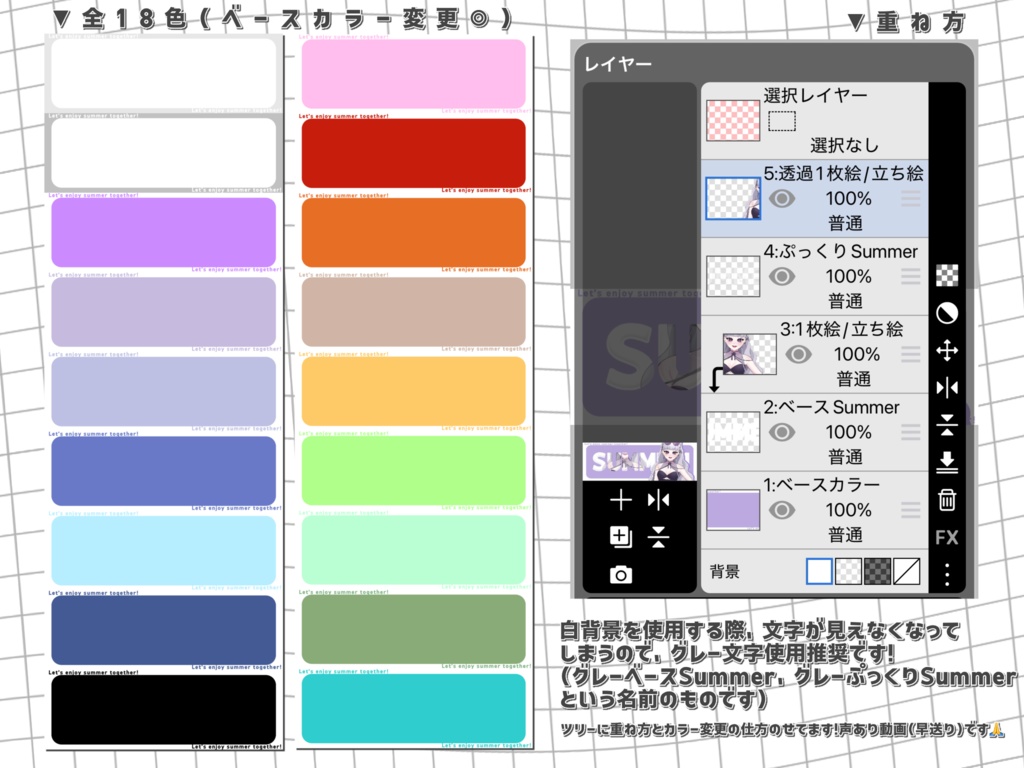Tap layer 5 透過1枚絵/立ち絵 thumbnail

(x=733, y=199)
